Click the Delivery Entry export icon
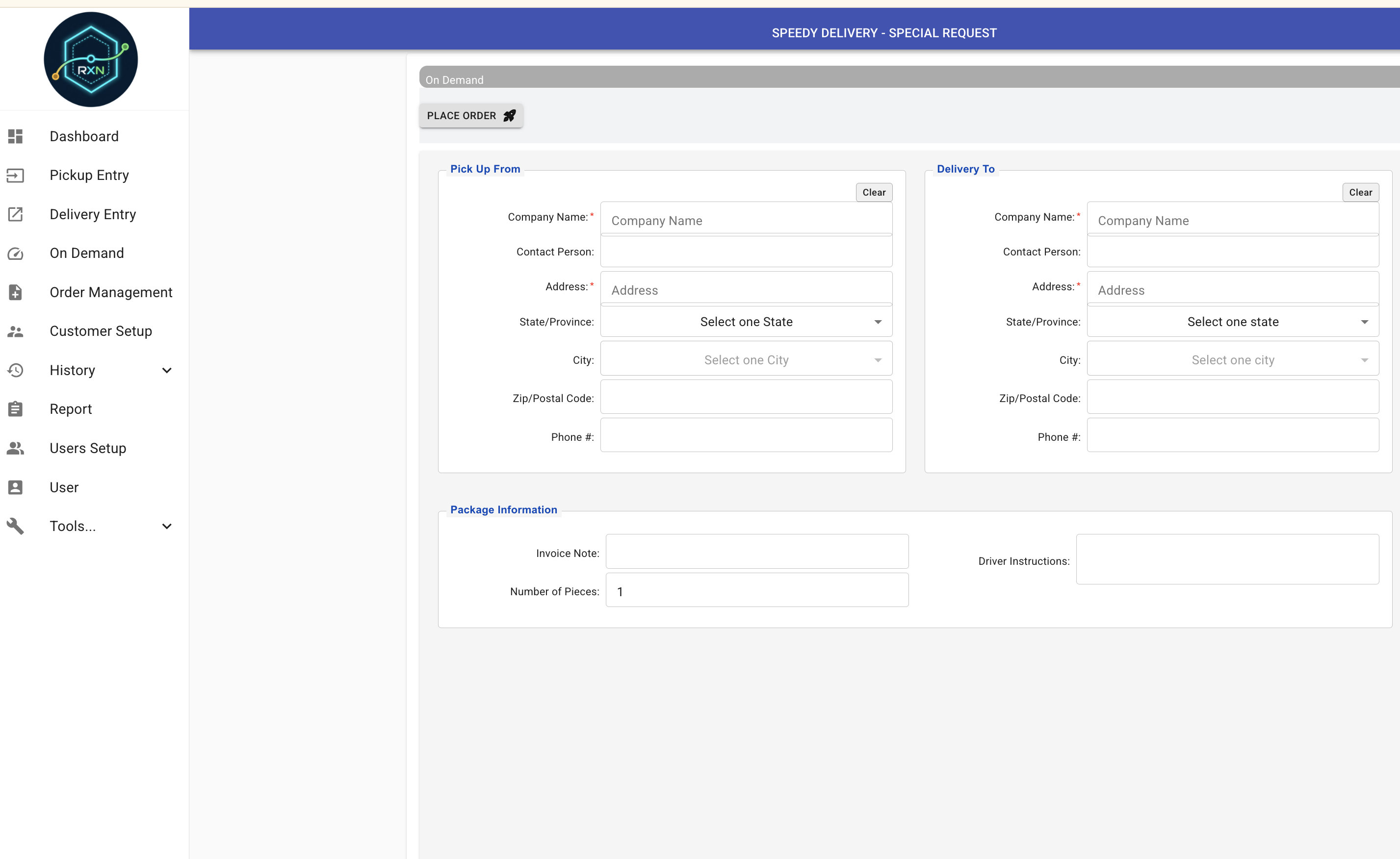Image resolution: width=1400 pixels, height=859 pixels. point(15,214)
